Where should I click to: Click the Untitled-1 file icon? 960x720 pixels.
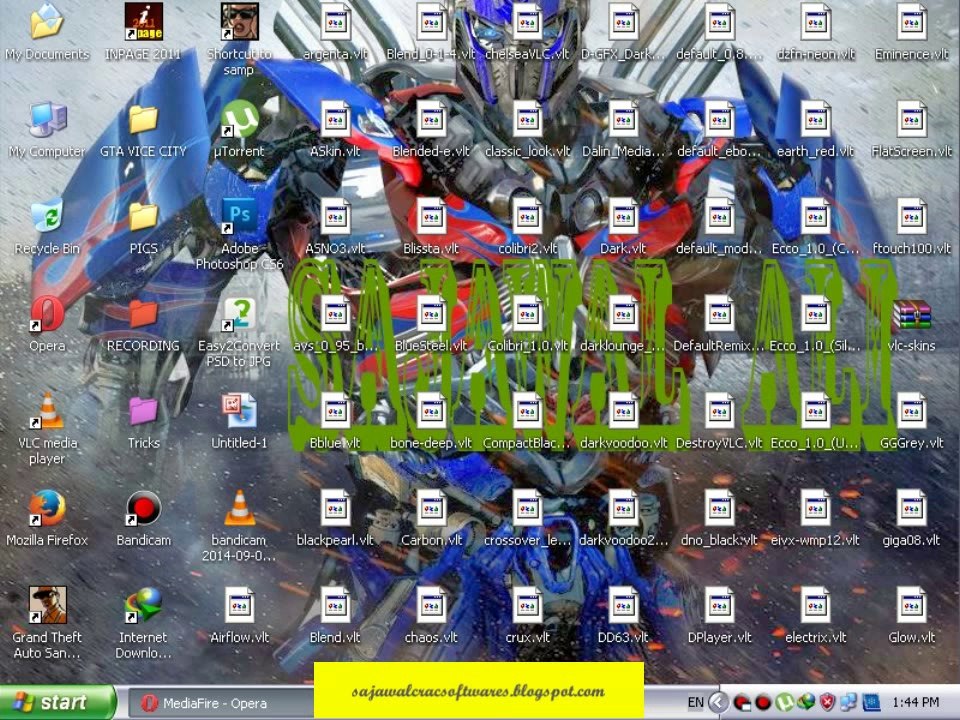(x=239, y=411)
